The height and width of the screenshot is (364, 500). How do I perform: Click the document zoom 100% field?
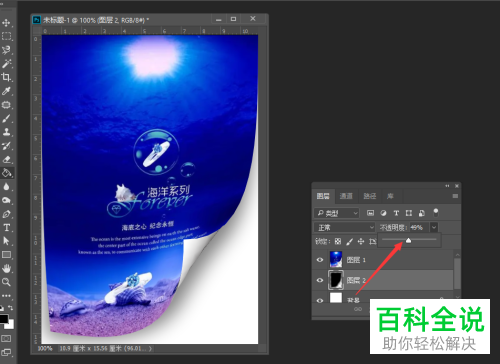click(45, 349)
